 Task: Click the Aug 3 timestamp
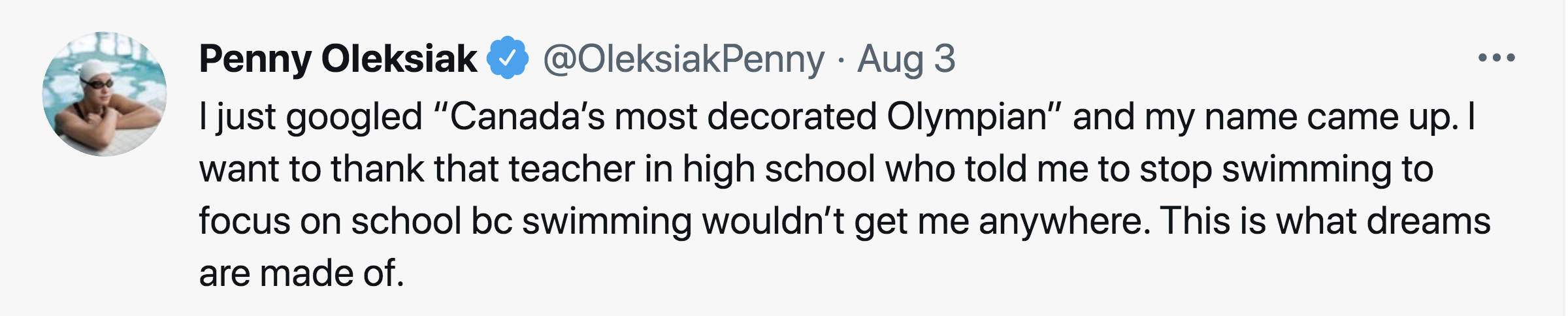tap(906, 59)
